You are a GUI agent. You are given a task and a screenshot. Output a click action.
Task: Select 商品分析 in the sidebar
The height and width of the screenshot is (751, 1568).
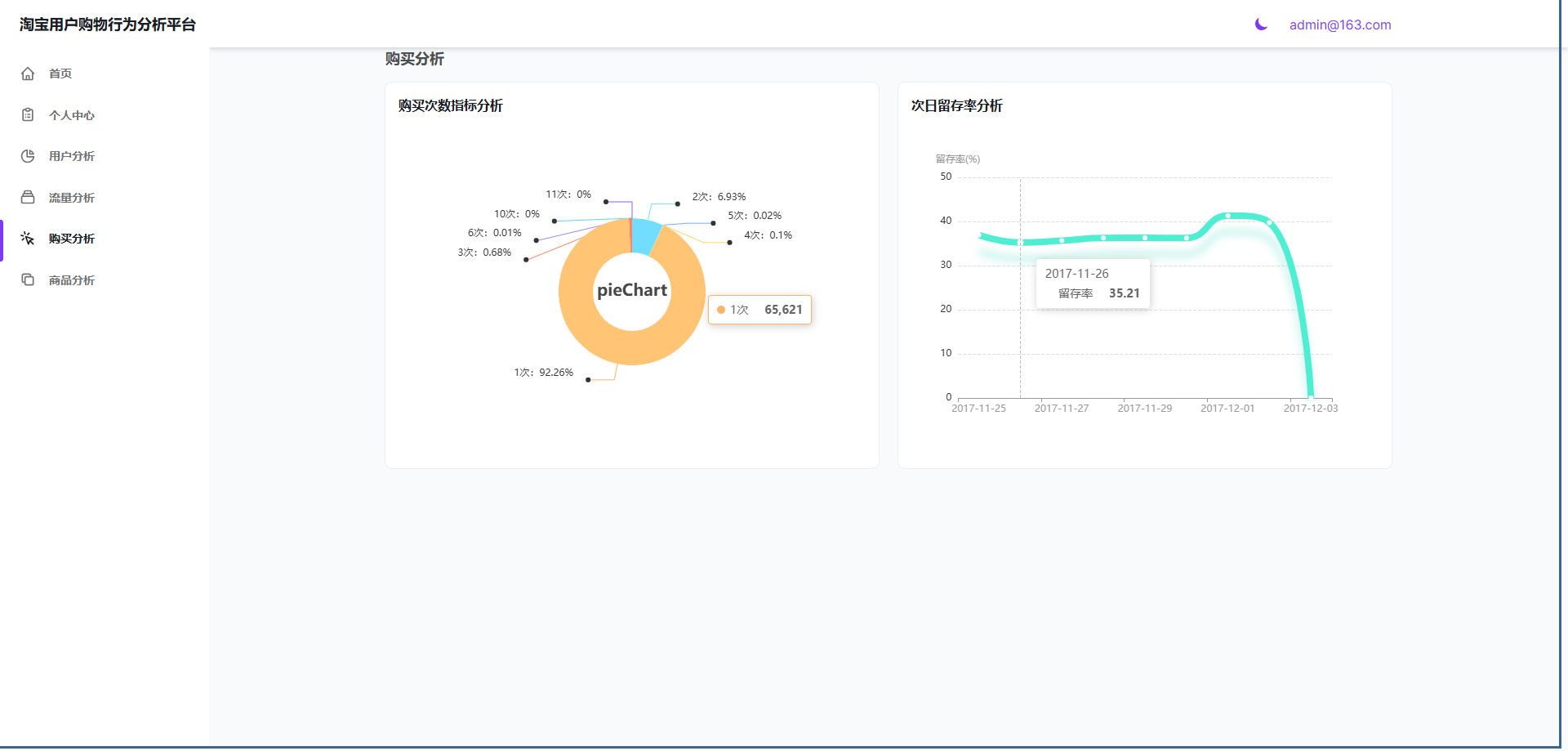click(72, 280)
